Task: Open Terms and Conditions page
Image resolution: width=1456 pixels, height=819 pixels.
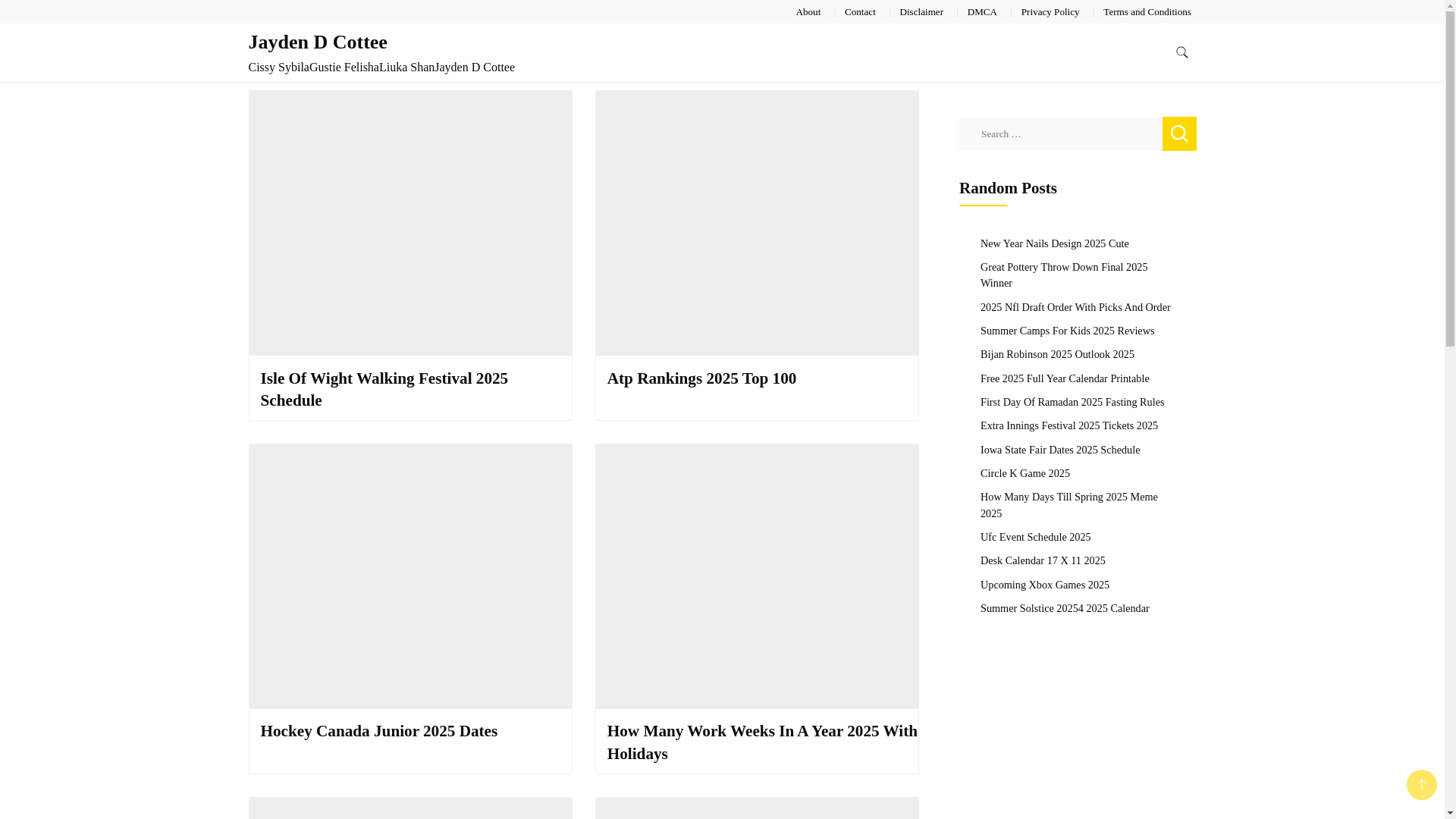Action: pyautogui.click(x=1147, y=12)
